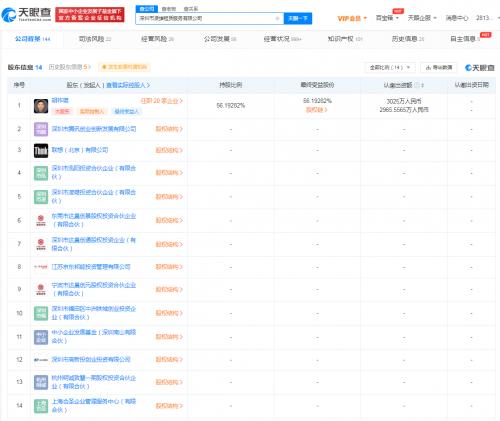
Task: Expand the VIP会员 dropdown menu
Action: tap(352, 18)
